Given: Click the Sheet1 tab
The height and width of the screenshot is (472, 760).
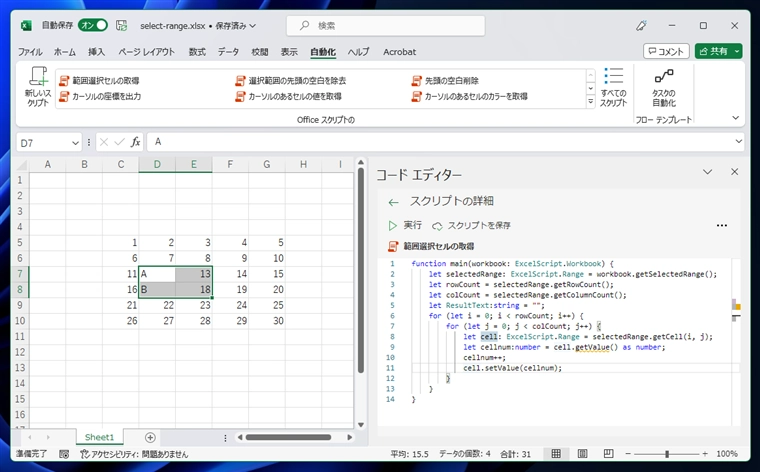Looking at the screenshot, I should 99,437.
